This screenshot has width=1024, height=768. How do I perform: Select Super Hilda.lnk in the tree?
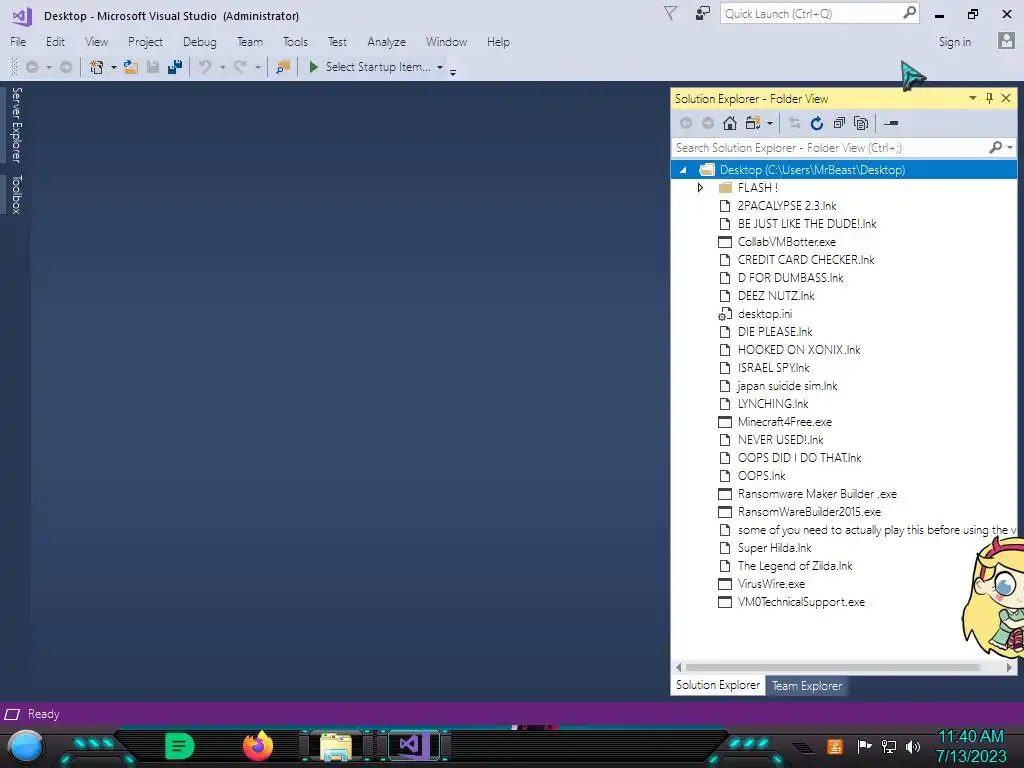point(775,548)
